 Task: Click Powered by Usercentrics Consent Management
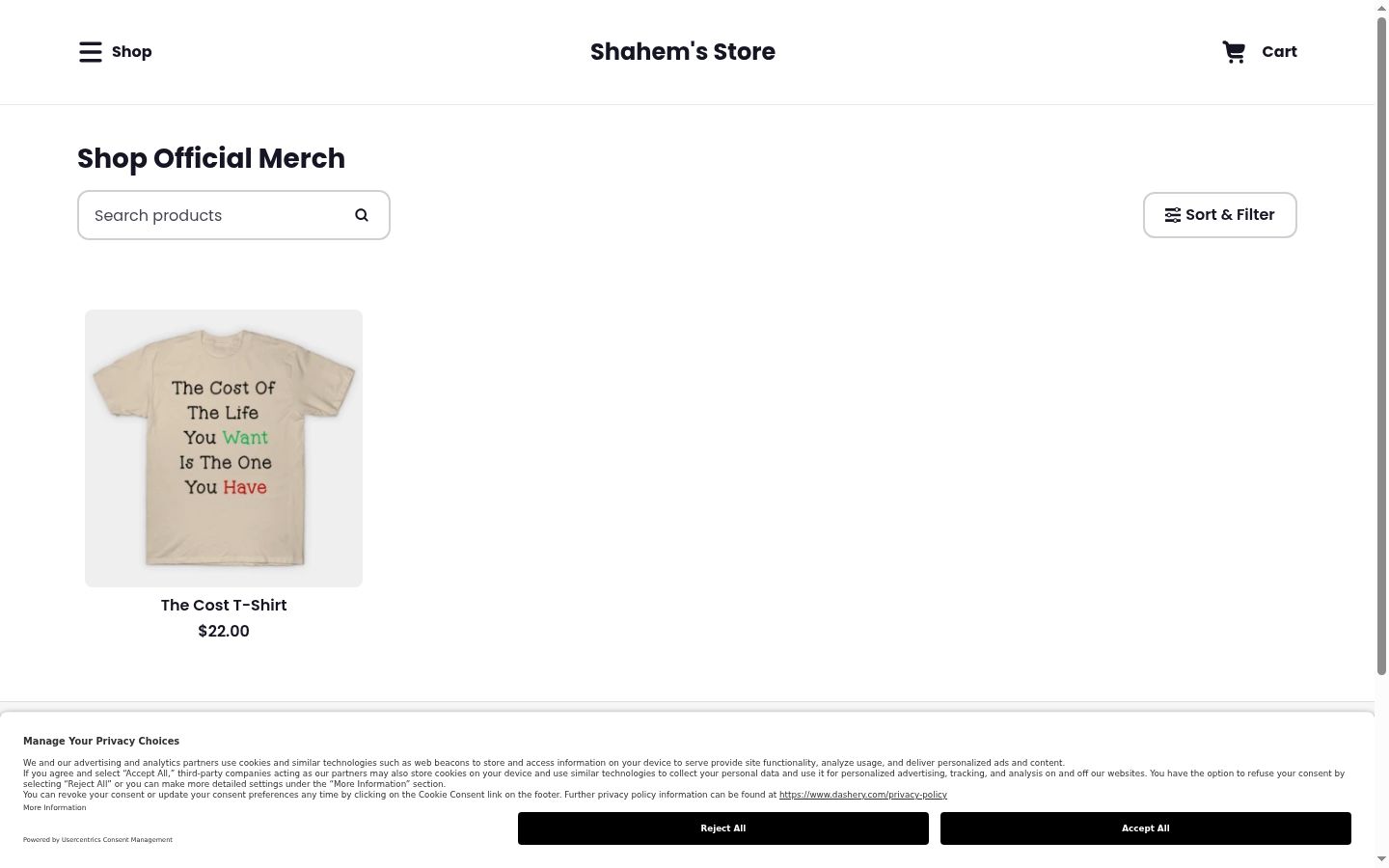pyautogui.click(x=97, y=840)
